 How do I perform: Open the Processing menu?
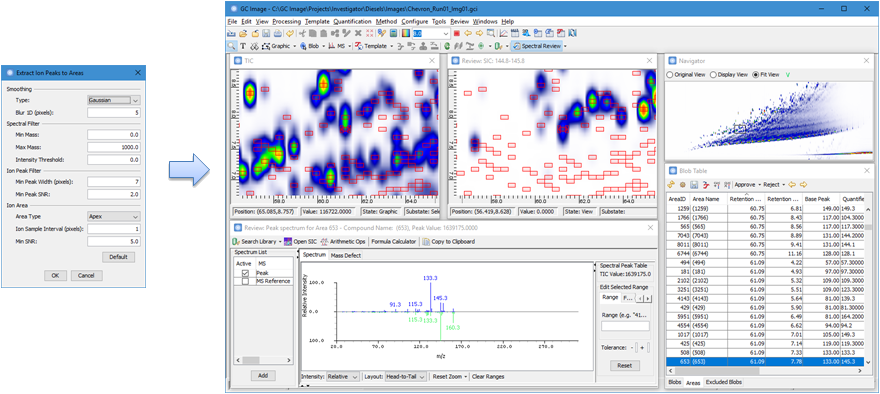pyautogui.click(x=287, y=21)
